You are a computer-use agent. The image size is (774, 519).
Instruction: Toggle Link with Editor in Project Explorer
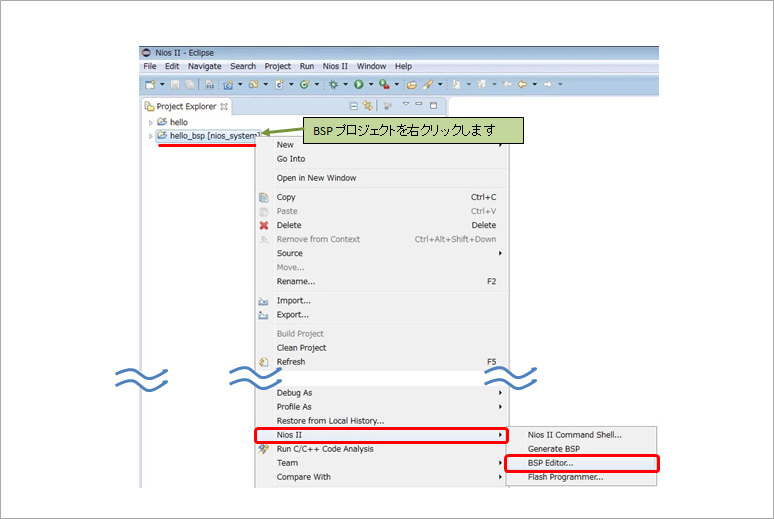click(x=368, y=105)
